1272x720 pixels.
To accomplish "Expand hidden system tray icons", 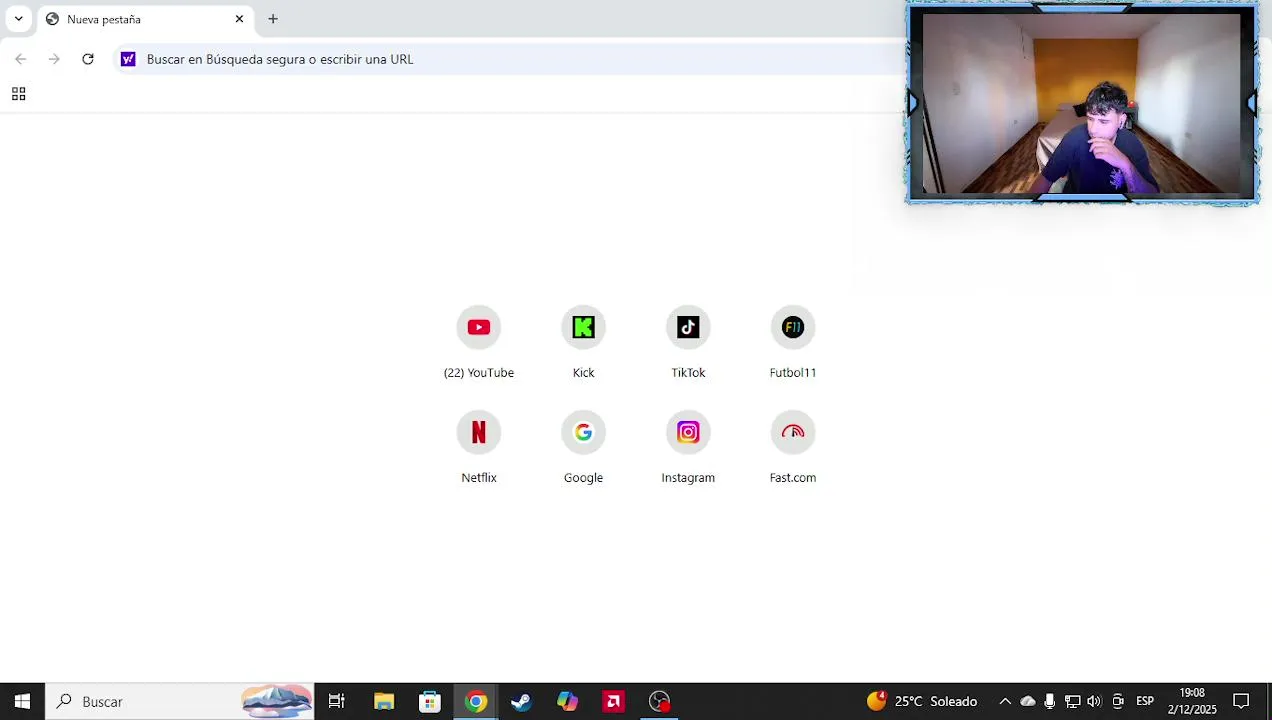I will click(x=1005, y=701).
